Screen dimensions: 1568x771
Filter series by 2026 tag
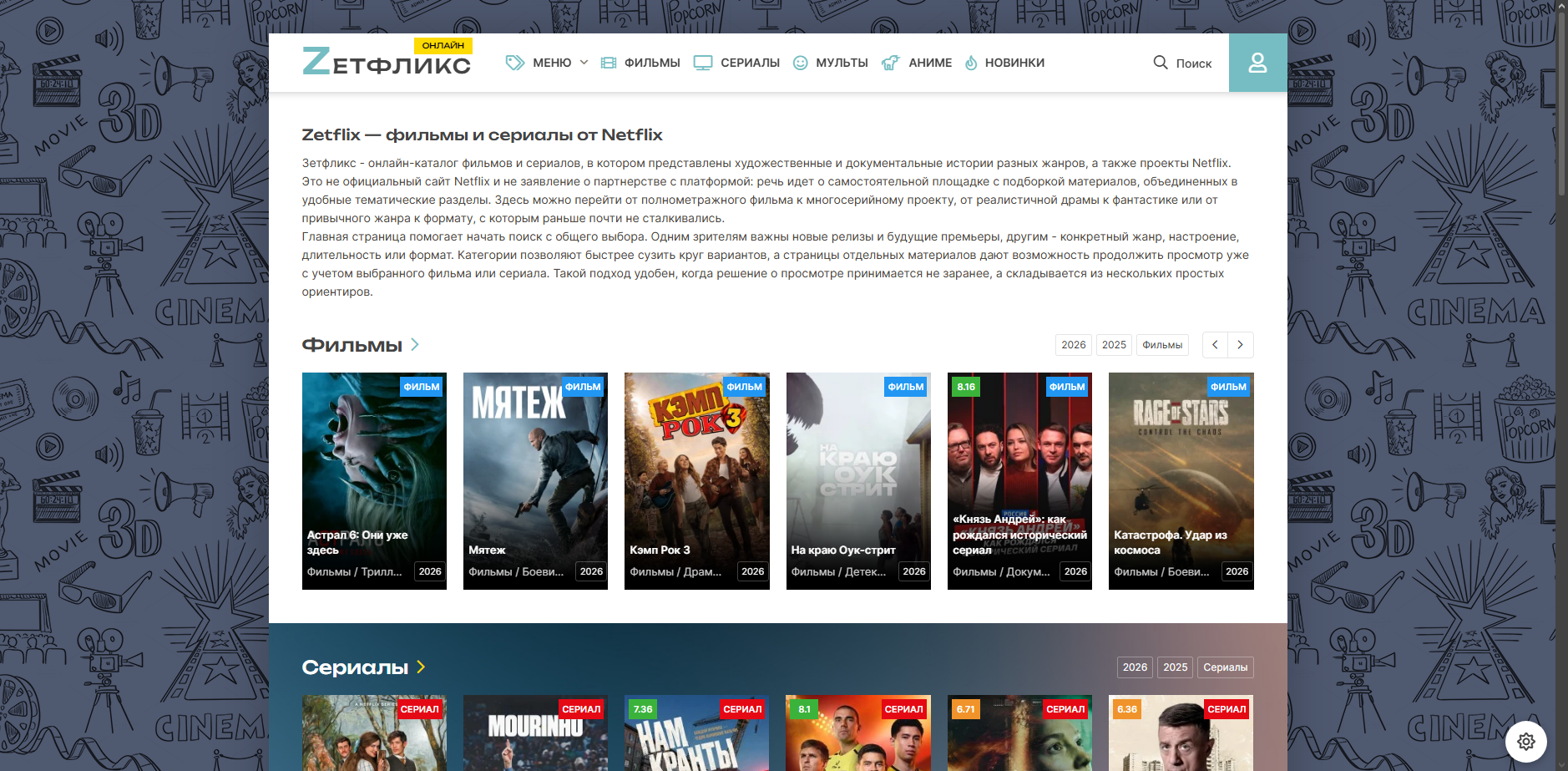click(x=1135, y=667)
